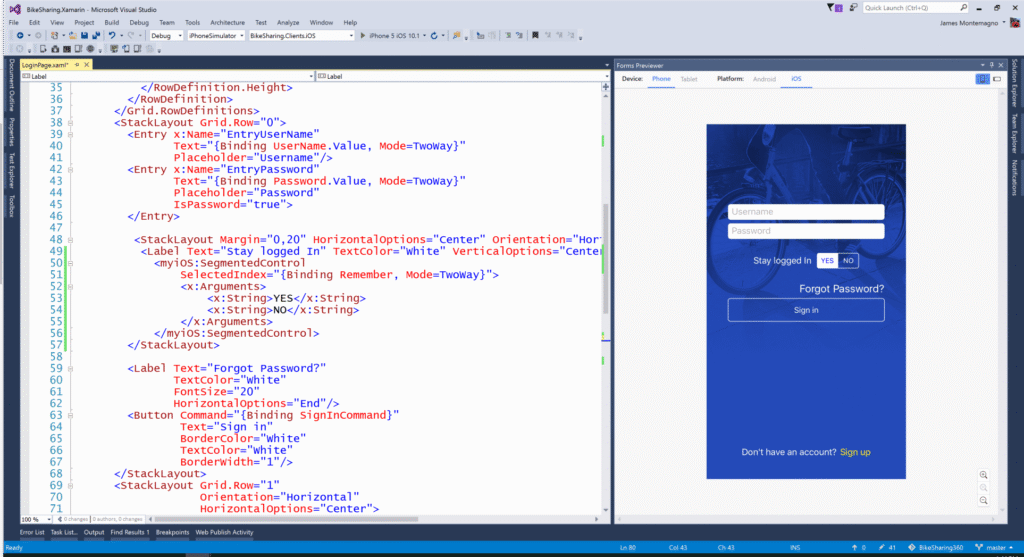Switch previewer to landscape orientation icon

click(x=996, y=78)
